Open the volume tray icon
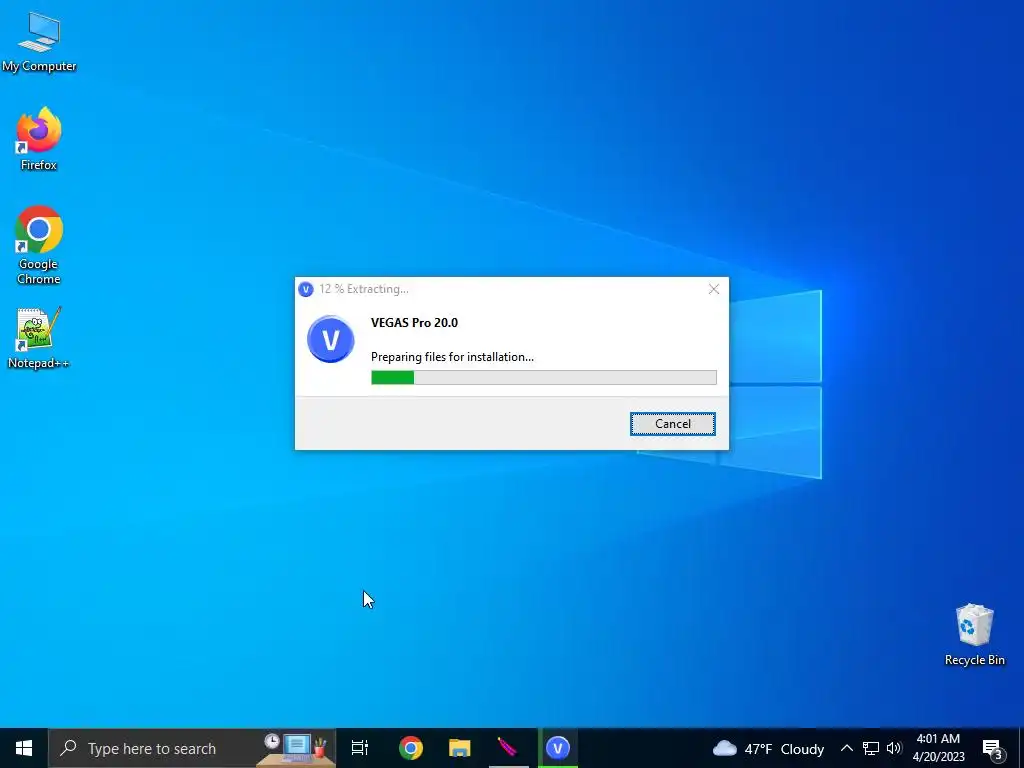The height and width of the screenshot is (768, 1024). pos(894,748)
